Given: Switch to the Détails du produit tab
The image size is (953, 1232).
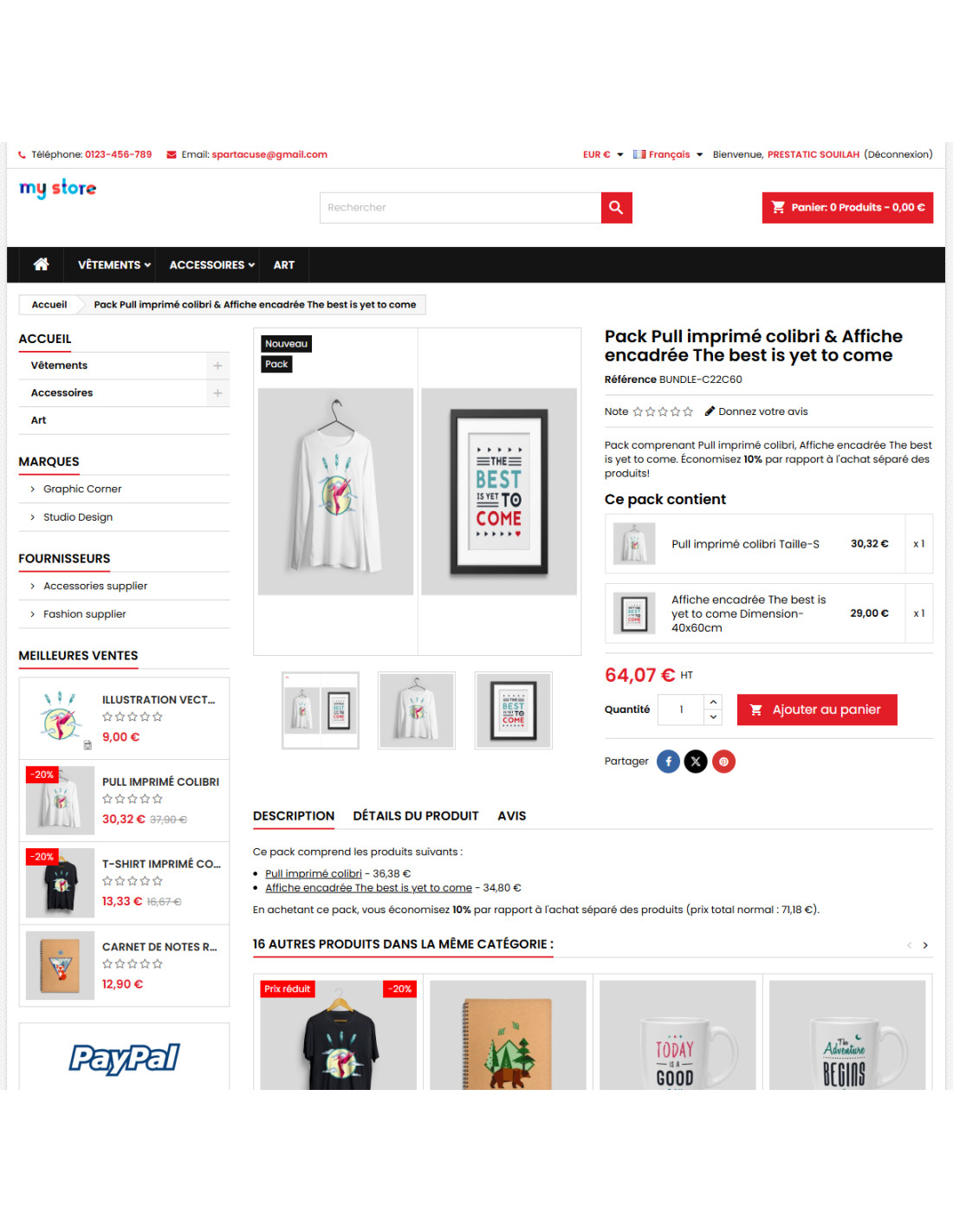Looking at the screenshot, I should 416,816.
